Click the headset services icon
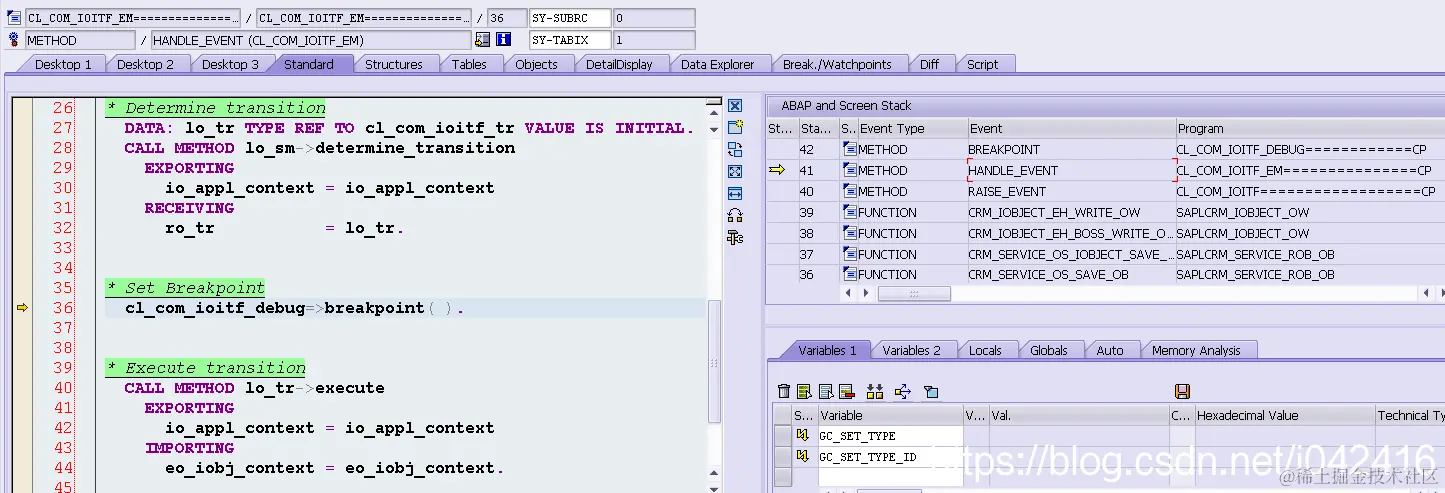Viewport: 1445px width, 493px height. (x=735, y=215)
